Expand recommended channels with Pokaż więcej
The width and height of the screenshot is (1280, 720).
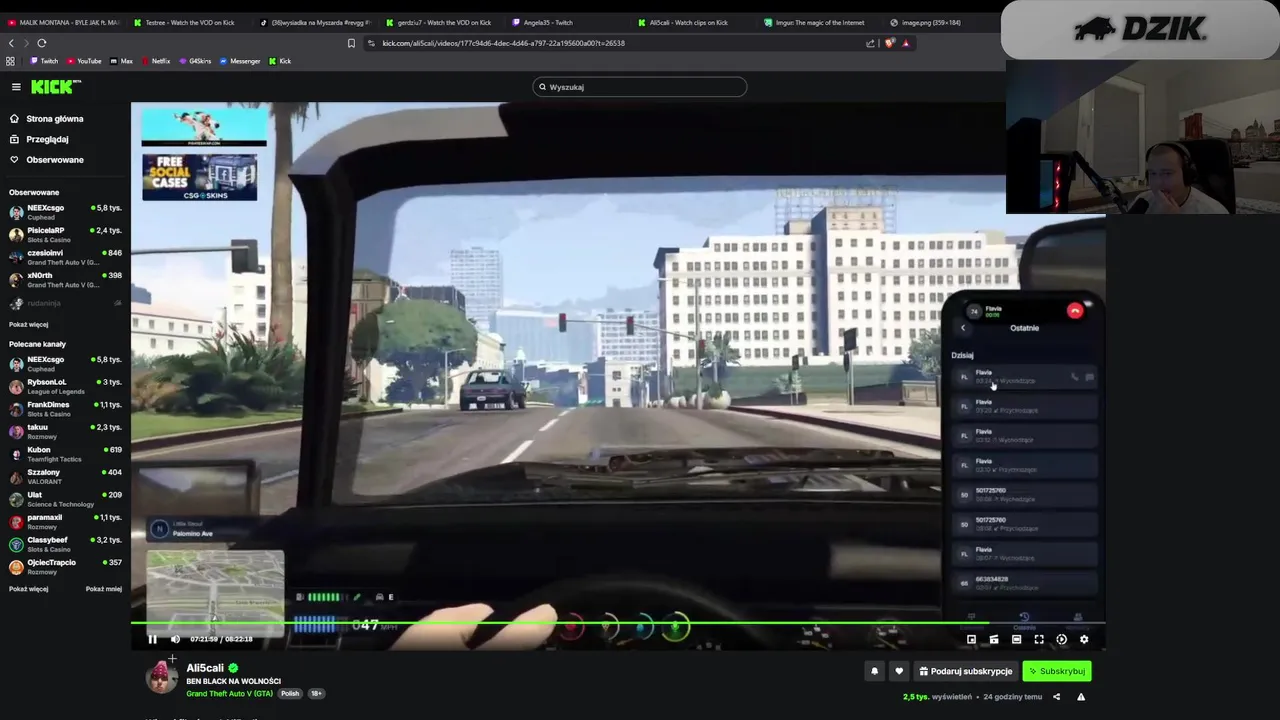coord(28,589)
